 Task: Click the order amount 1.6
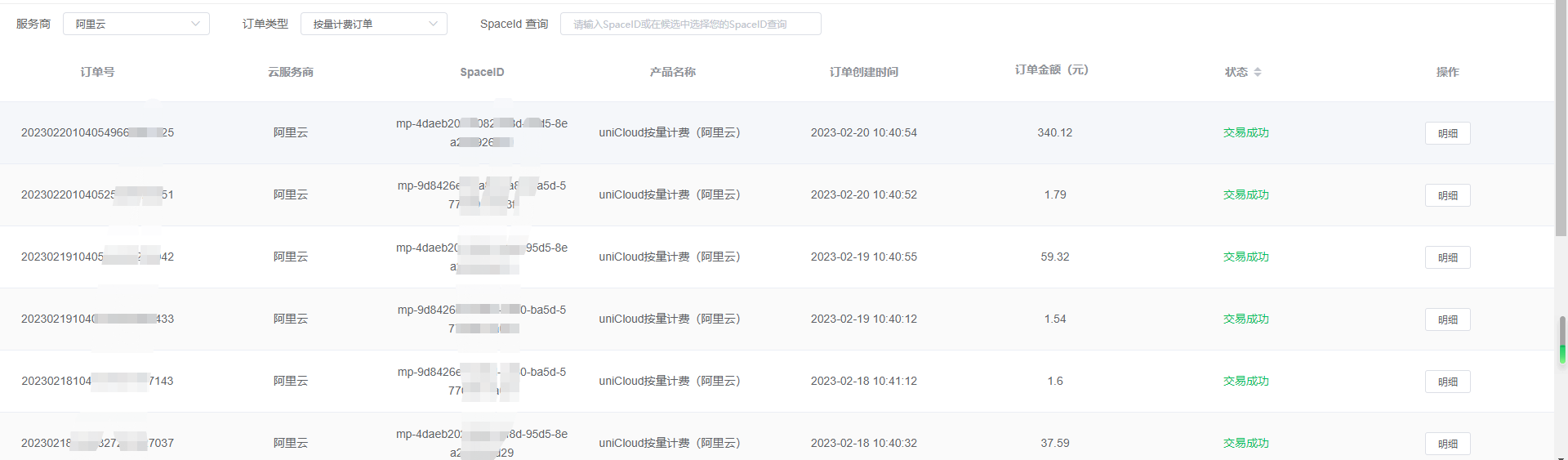pos(1055,381)
